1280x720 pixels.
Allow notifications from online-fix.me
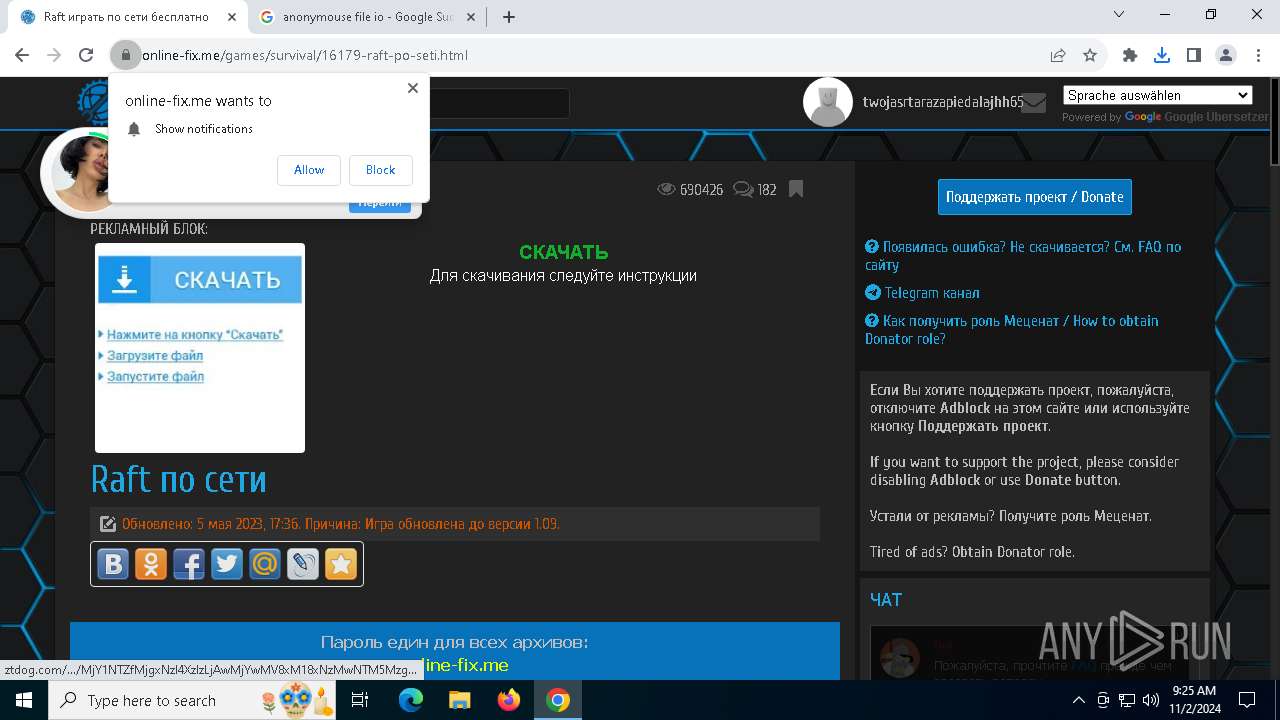coord(309,170)
